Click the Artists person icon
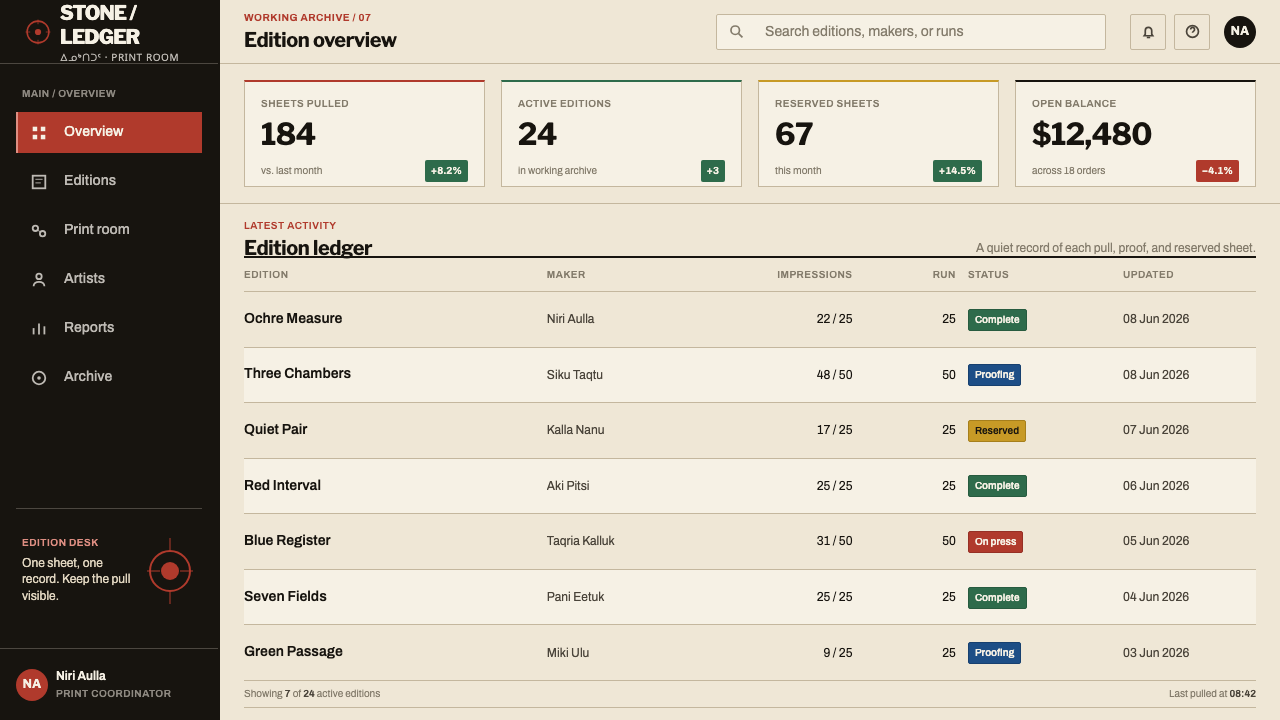Viewport: 1280px width, 720px height. (39, 279)
